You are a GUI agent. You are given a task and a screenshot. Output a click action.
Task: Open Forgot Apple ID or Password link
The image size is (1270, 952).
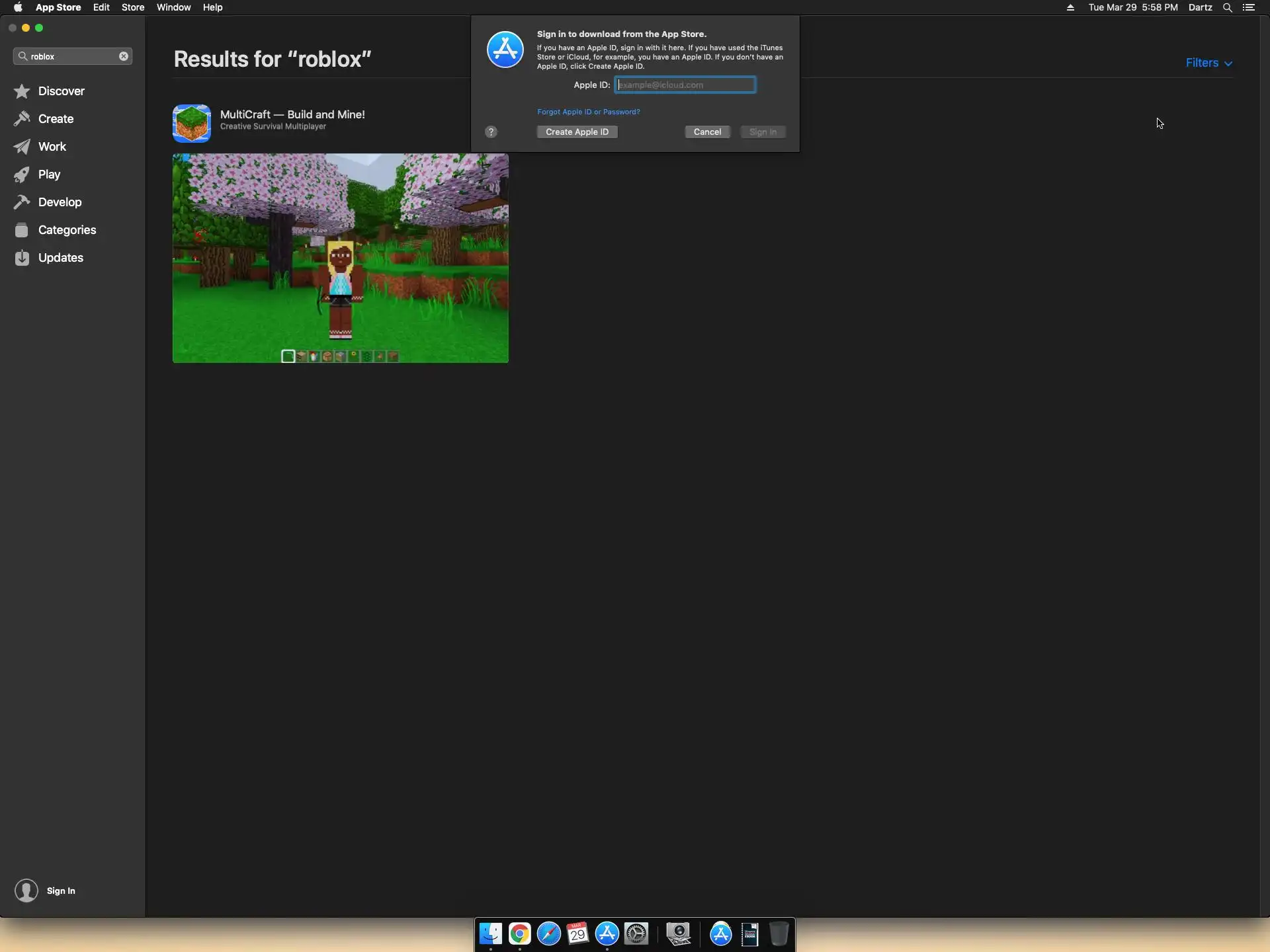coord(588,112)
